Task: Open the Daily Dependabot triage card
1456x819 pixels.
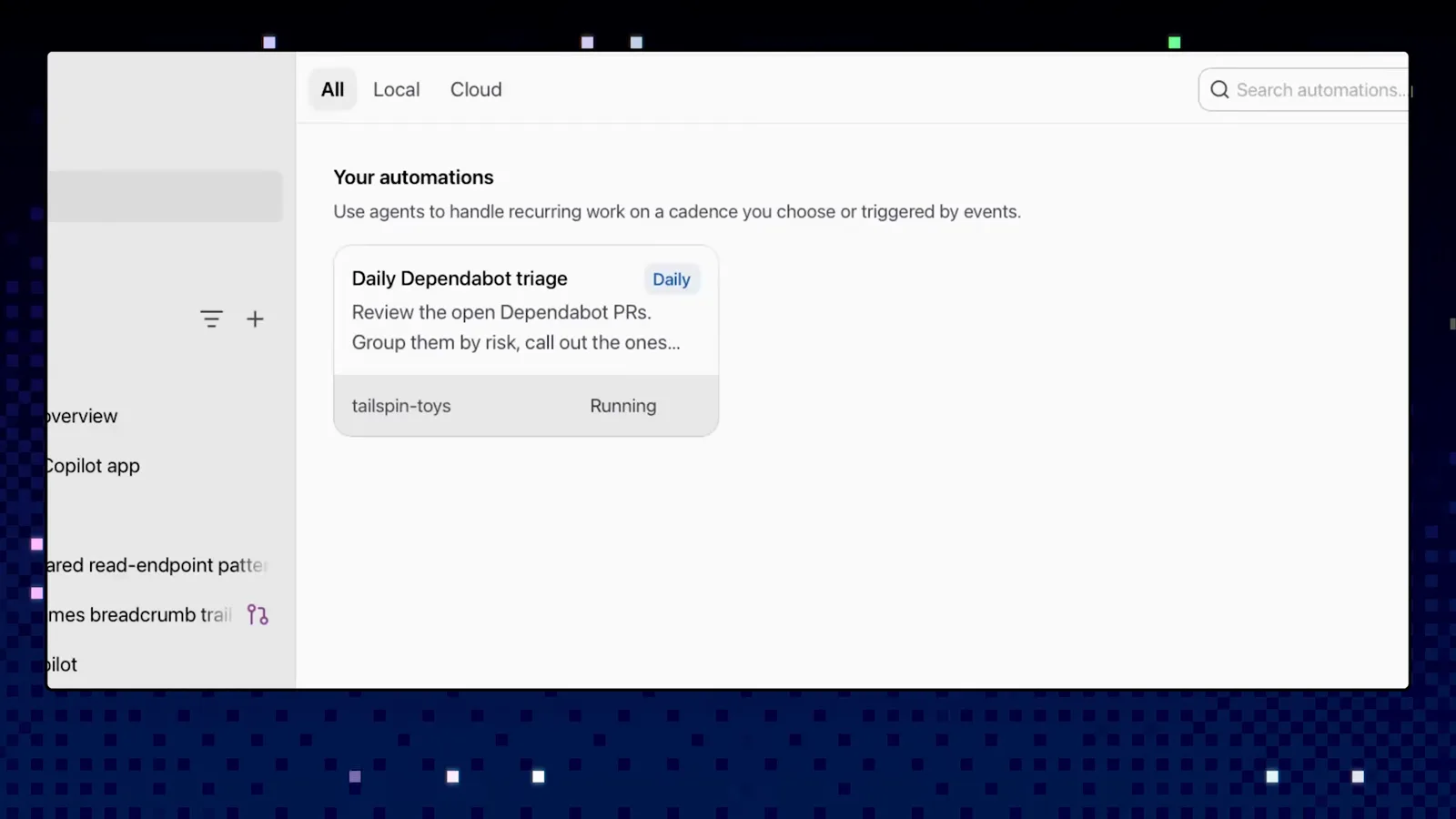Action: 526,340
